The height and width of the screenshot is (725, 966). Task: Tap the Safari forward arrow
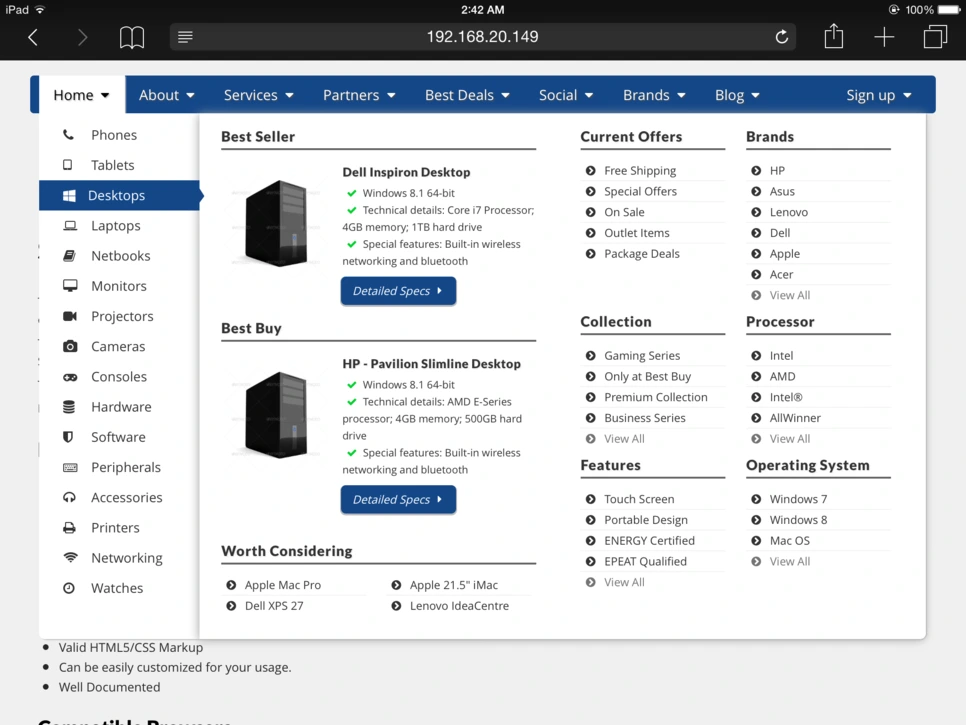(82, 37)
